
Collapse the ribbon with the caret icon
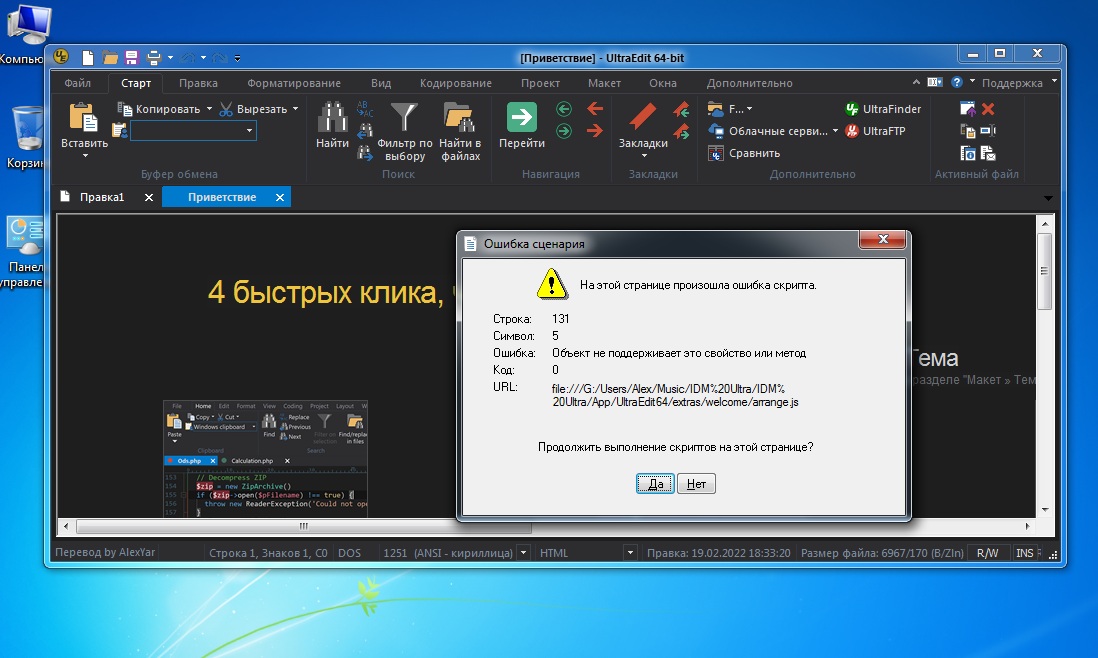coord(916,83)
